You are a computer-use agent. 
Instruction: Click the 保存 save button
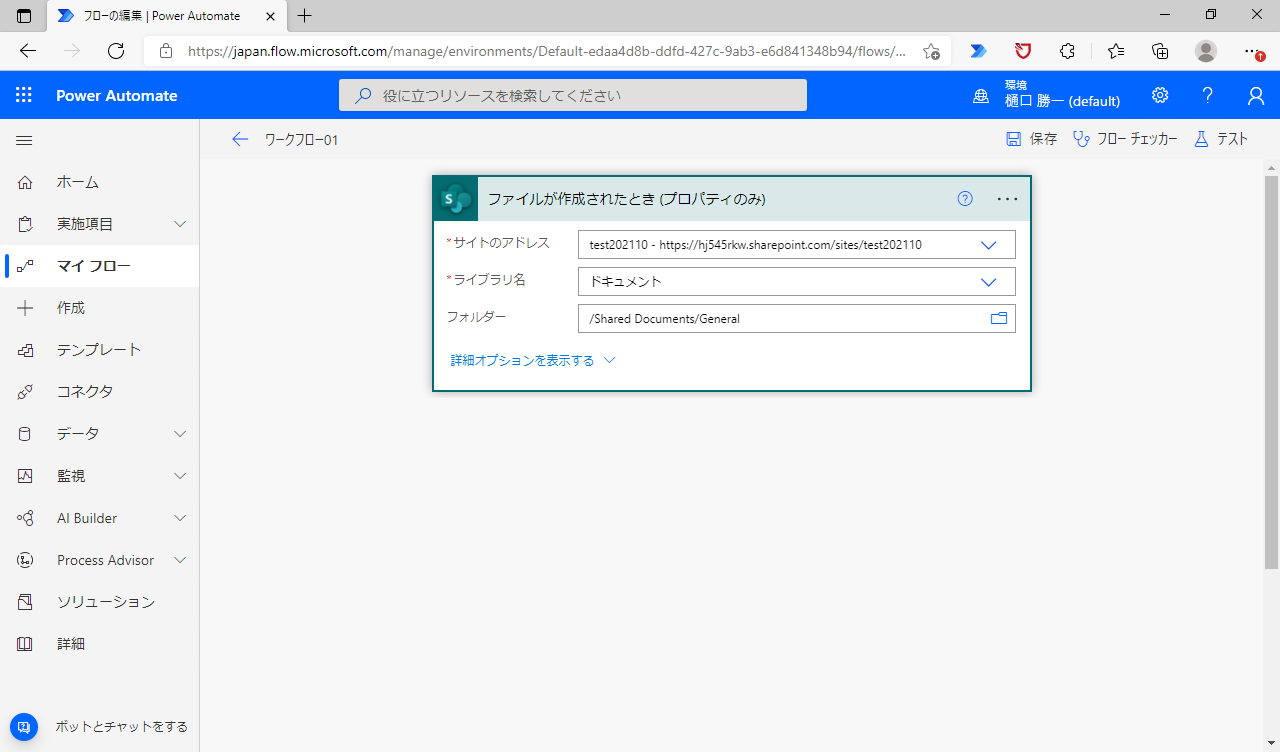[1031, 139]
